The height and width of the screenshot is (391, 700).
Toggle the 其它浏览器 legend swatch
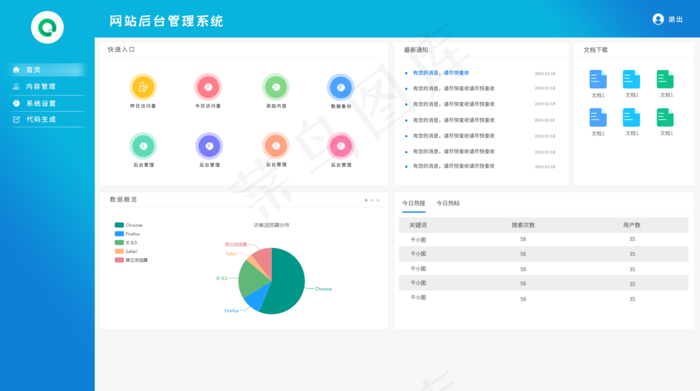click(x=119, y=260)
